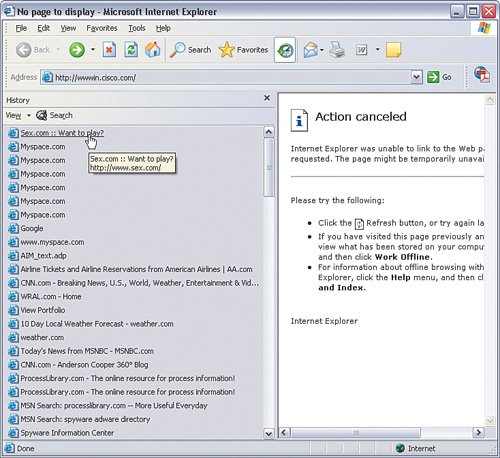500x458 pixels.
Task: Open the Favorites star toolbar button
Action: 244,50
